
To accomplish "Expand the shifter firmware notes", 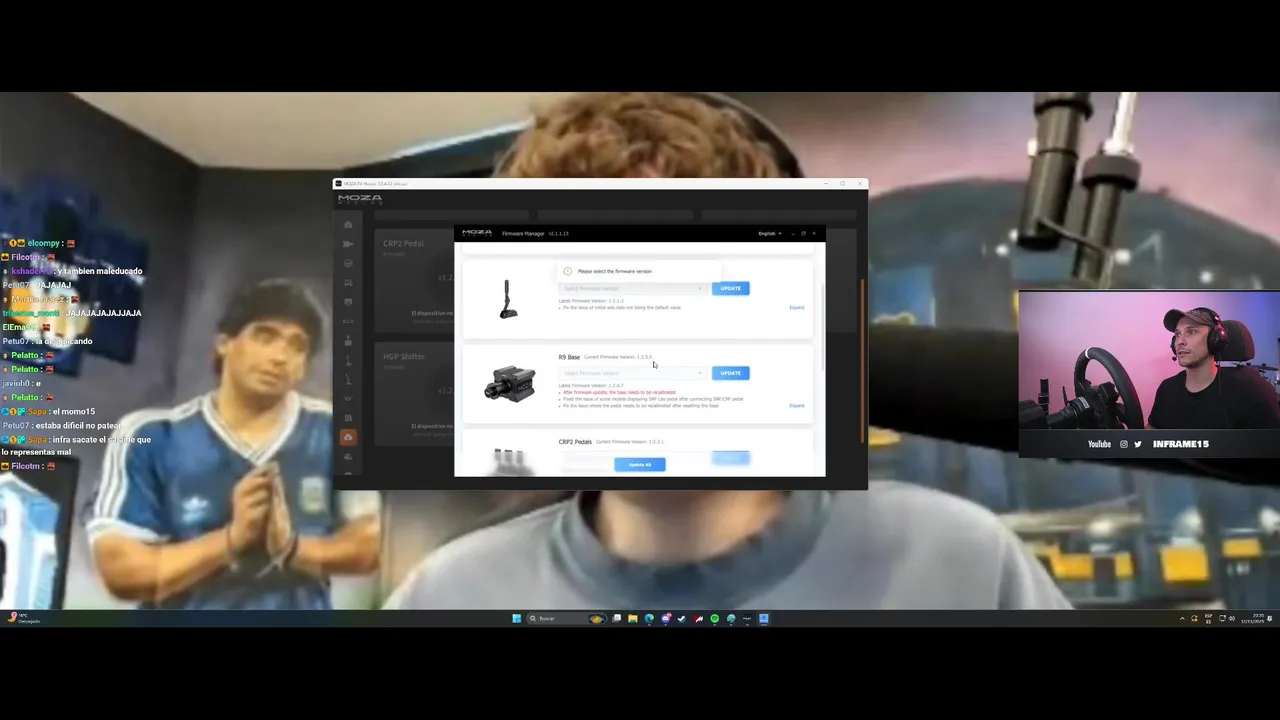I will (x=796, y=307).
